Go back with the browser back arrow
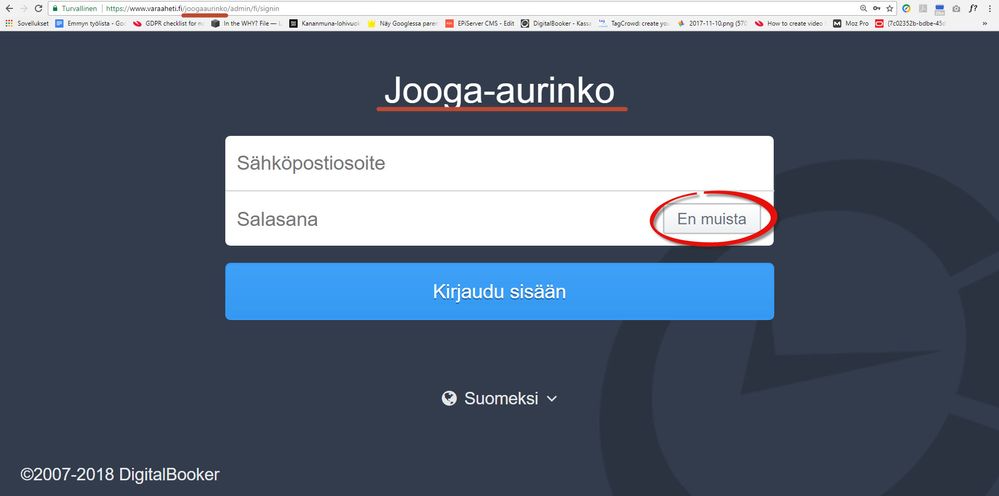 pyautogui.click(x=8, y=9)
